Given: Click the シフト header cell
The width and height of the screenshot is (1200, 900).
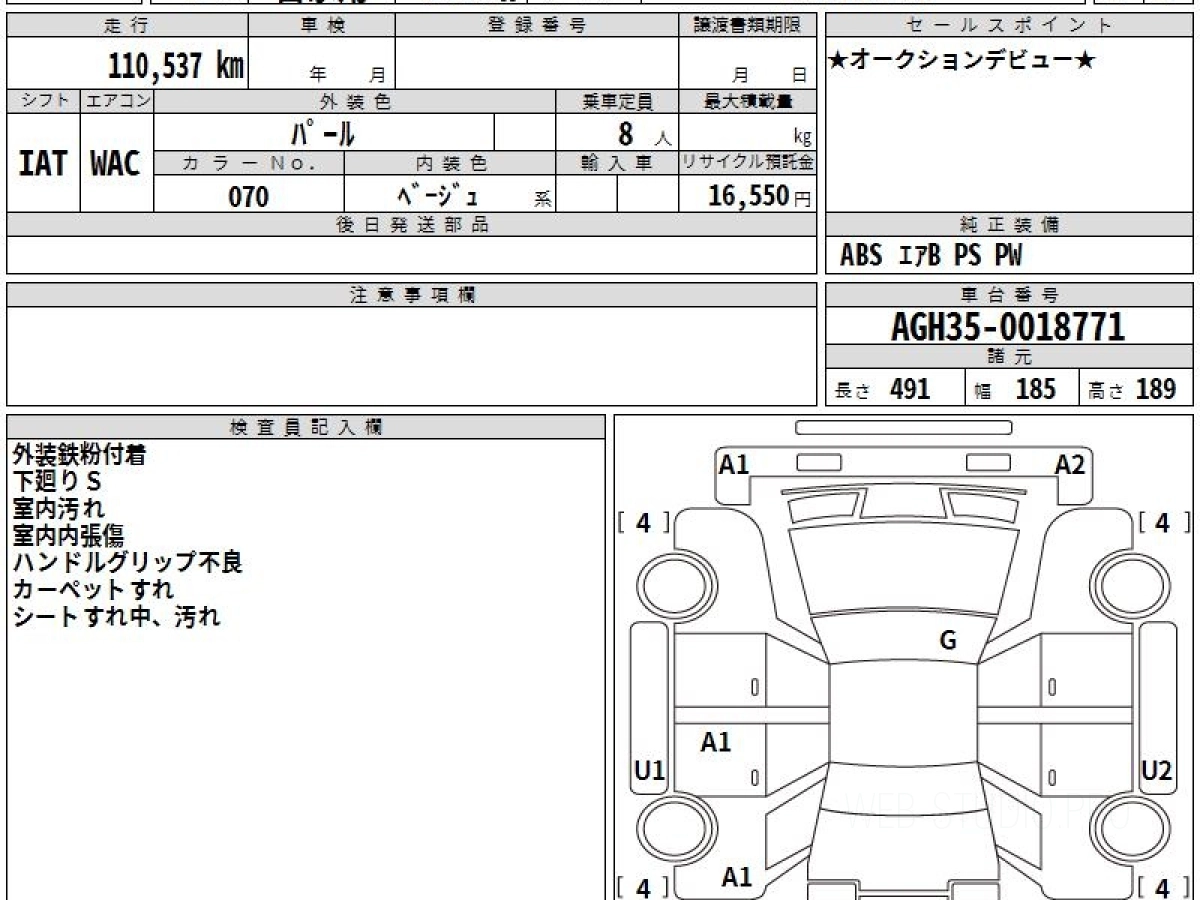Looking at the screenshot, I should point(43,101).
